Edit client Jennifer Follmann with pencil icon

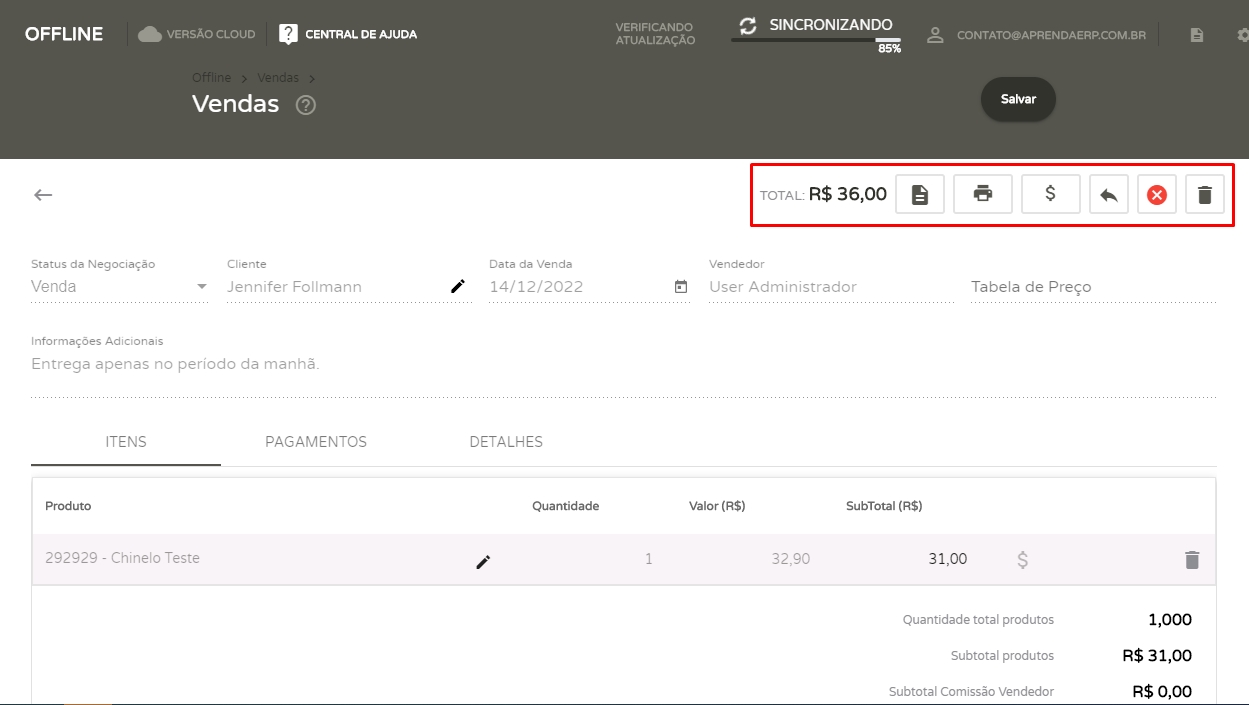pyautogui.click(x=458, y=287)
